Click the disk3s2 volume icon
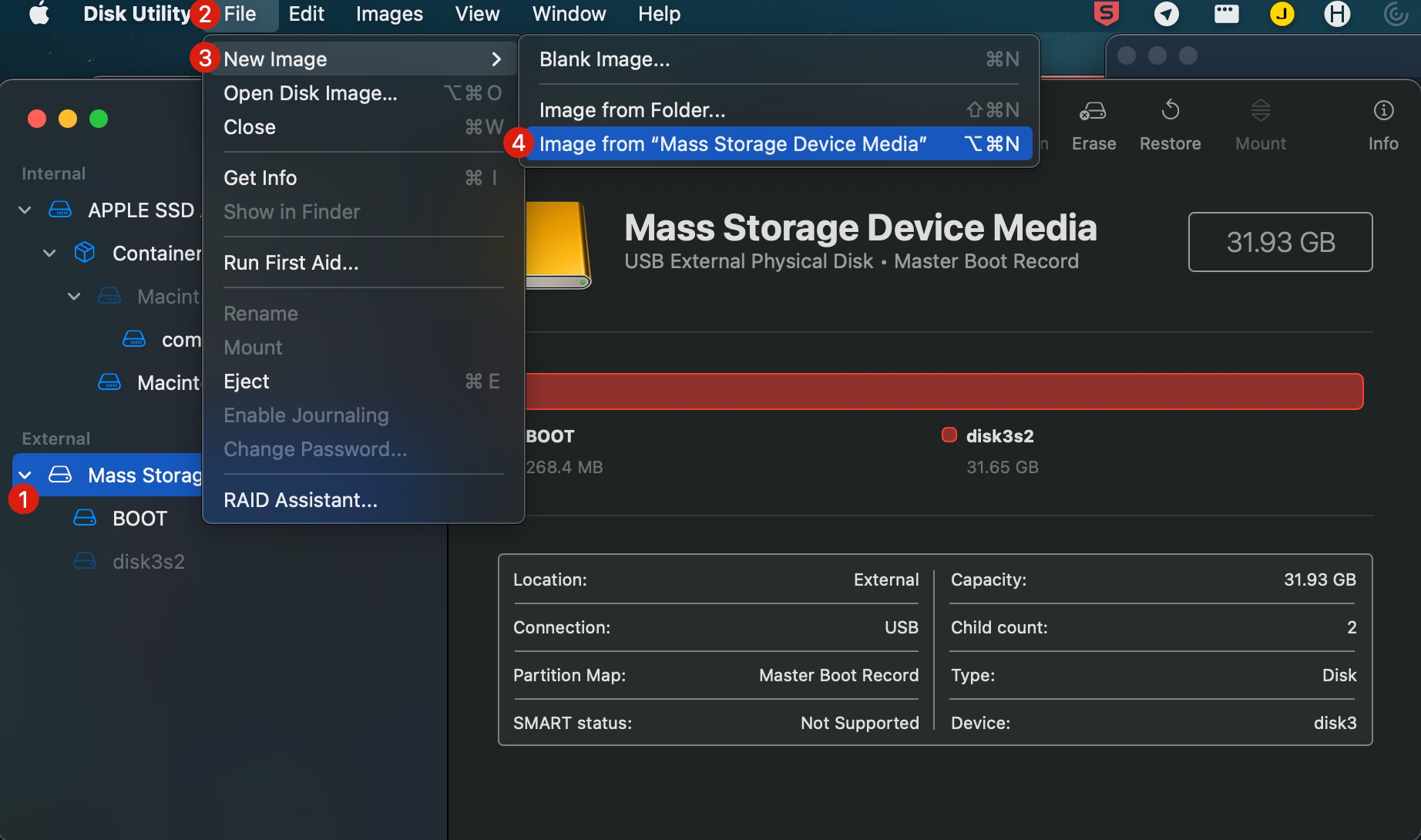 pos(85,561)
